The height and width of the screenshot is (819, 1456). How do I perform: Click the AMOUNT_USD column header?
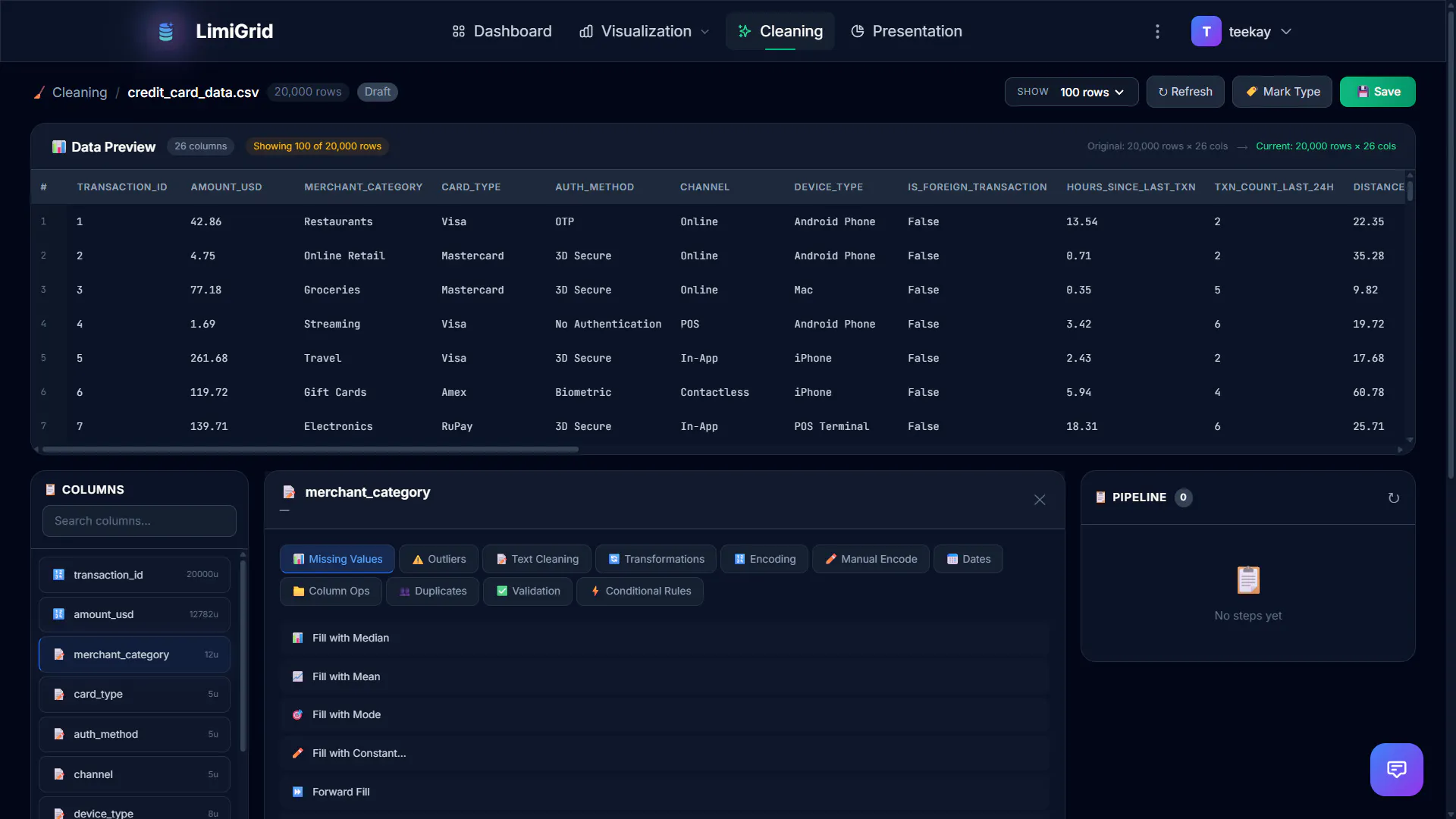226,187
